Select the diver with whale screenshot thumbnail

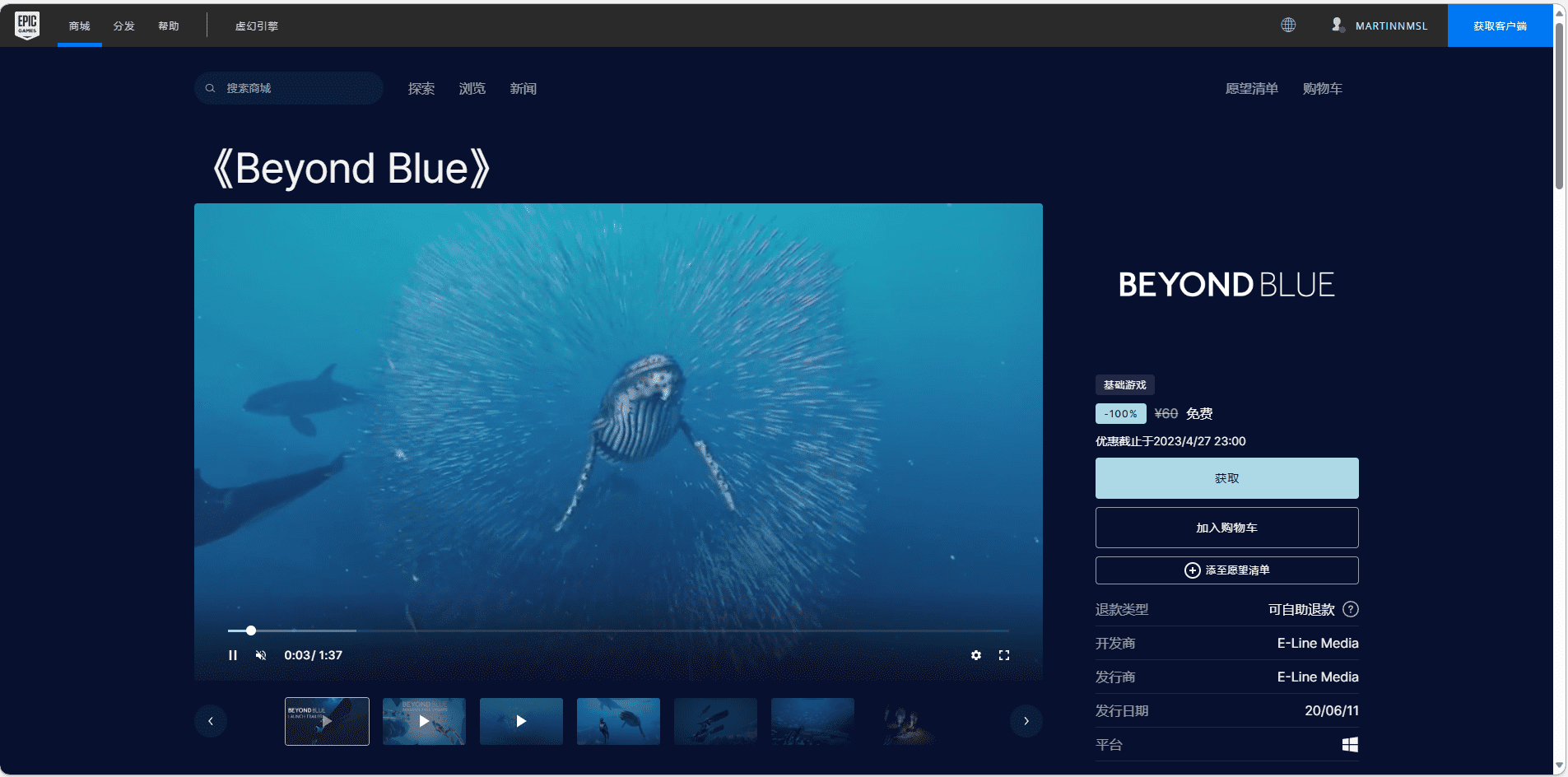[618, 721]
